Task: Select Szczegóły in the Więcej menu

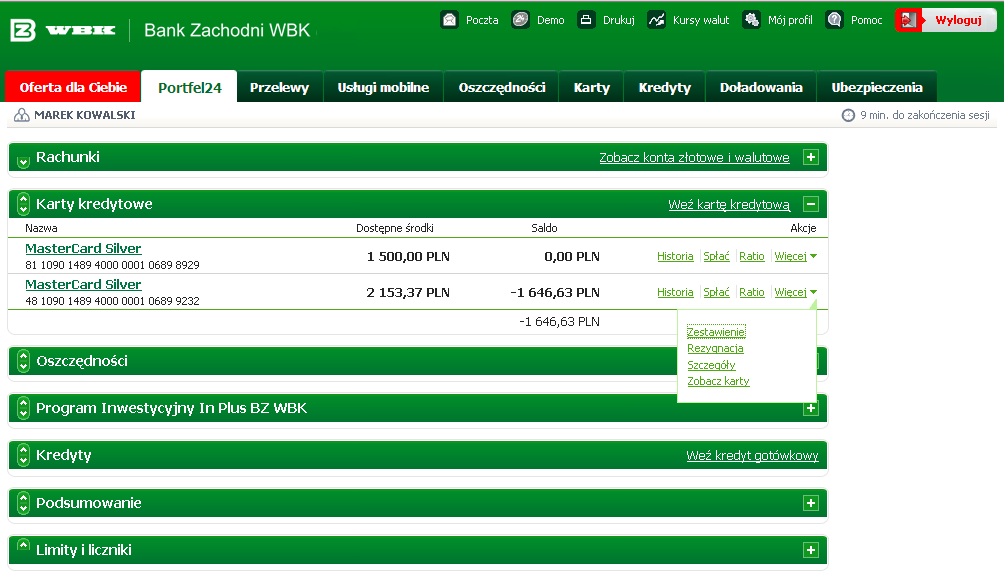Action: coord(711,365)
